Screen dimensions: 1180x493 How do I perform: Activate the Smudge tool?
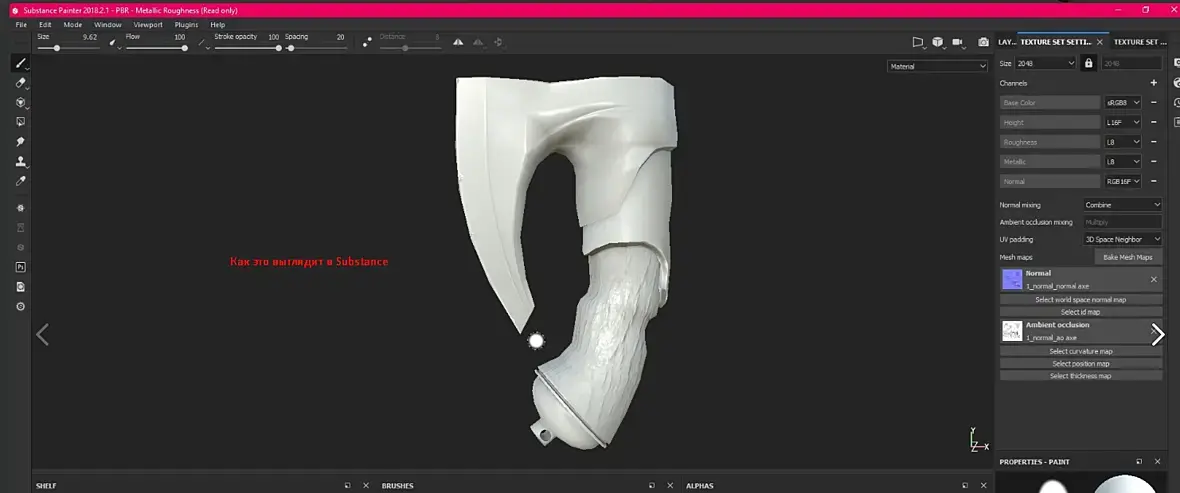coord(20,142)
